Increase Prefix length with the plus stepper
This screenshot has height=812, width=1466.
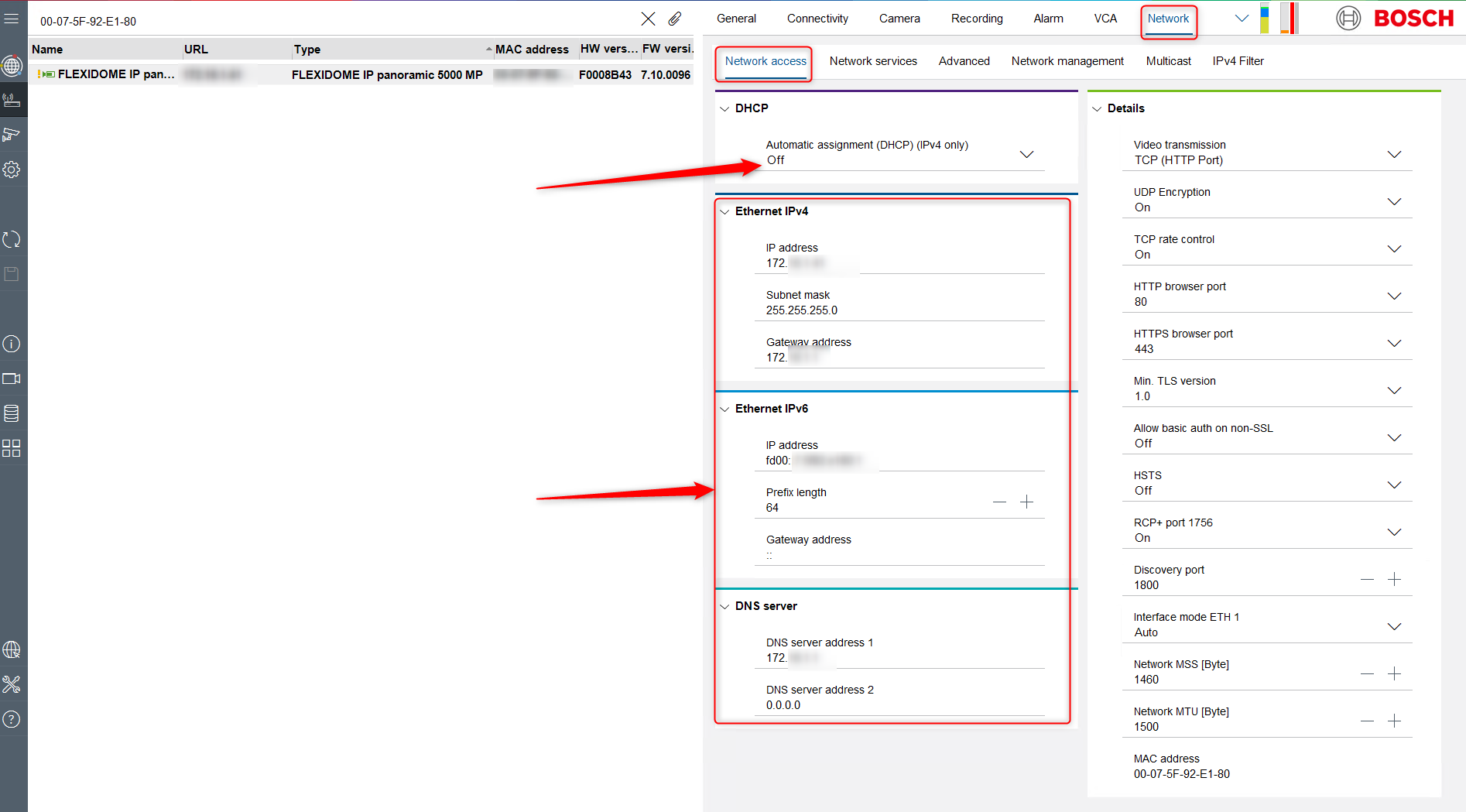tap(1027, 502)
